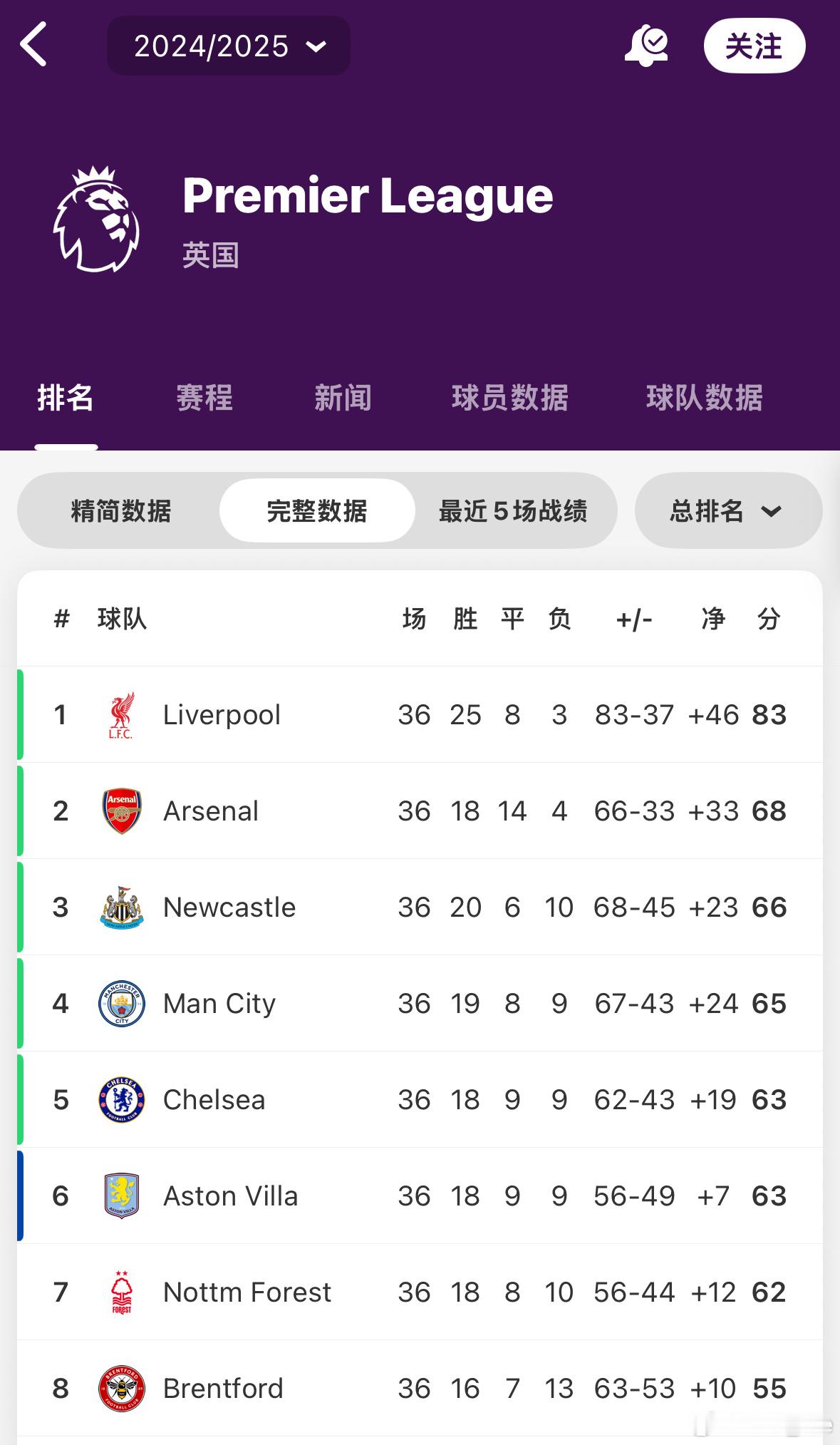
Task: Toggle the notification bell icon
Action: [646, 46]
